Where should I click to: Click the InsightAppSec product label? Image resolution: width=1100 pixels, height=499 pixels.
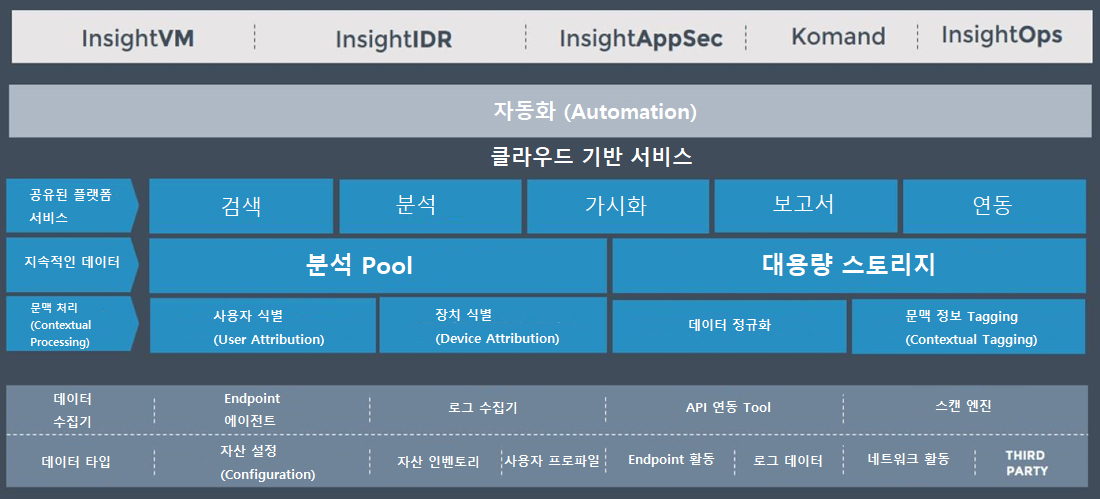(640, 38)
